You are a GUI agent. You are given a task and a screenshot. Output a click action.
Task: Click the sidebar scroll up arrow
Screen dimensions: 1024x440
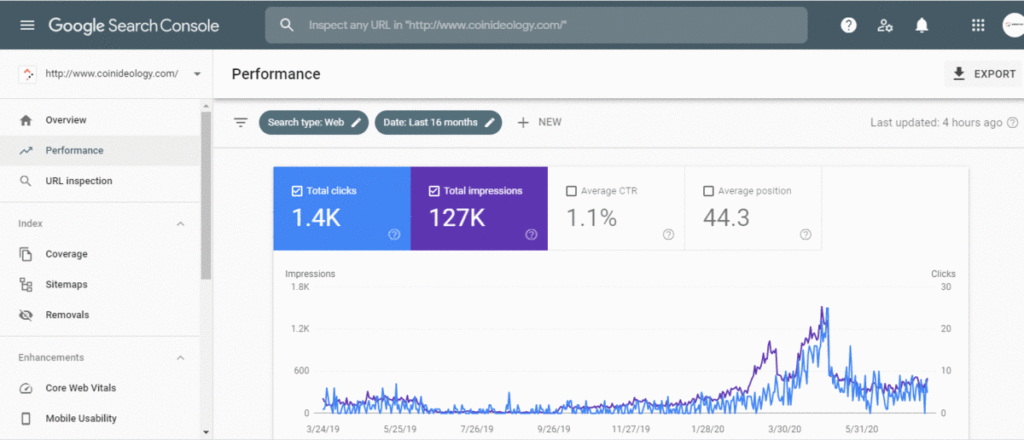206,106
